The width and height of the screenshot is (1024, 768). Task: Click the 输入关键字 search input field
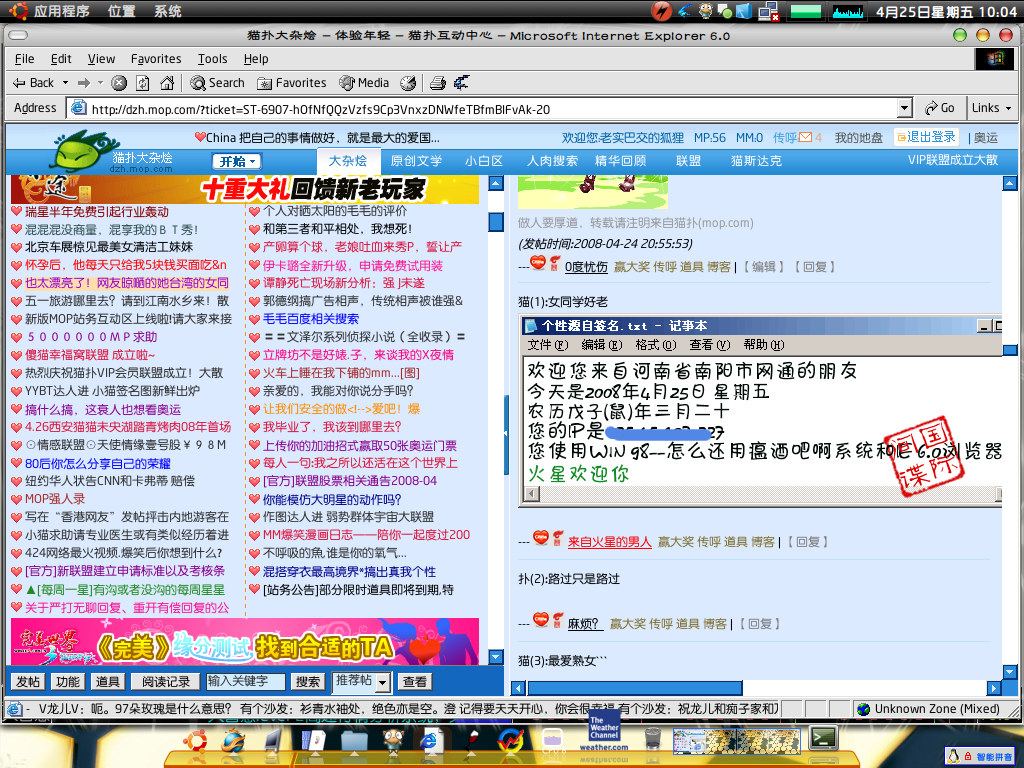point(246,682)
